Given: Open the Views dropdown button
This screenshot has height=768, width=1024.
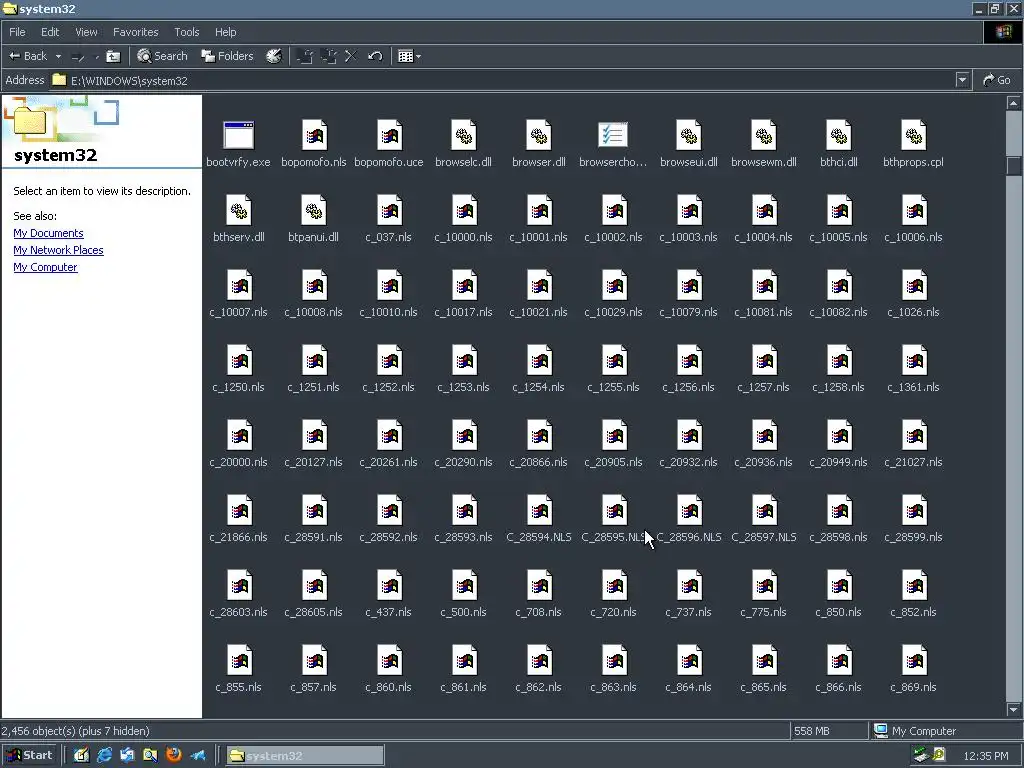Looking at the screenshot, I should pos(409,56).
